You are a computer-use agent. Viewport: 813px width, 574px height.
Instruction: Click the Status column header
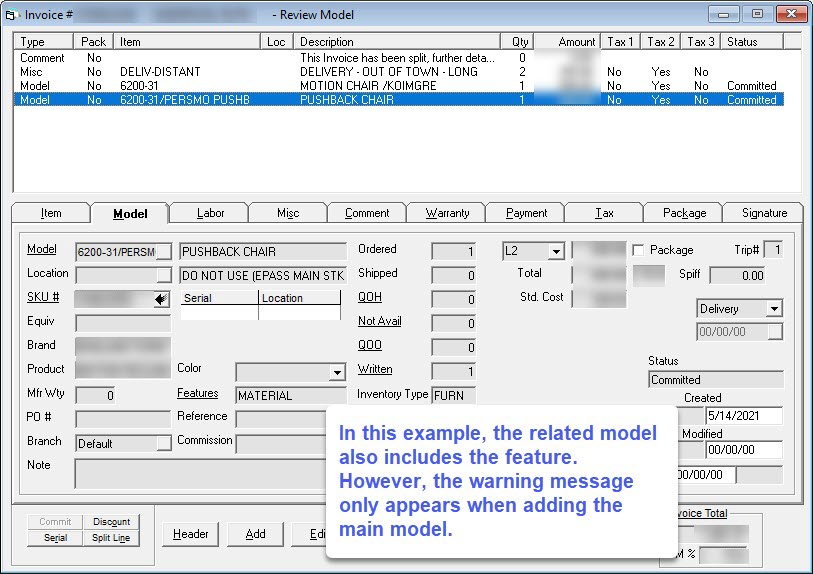coord(752,41)
